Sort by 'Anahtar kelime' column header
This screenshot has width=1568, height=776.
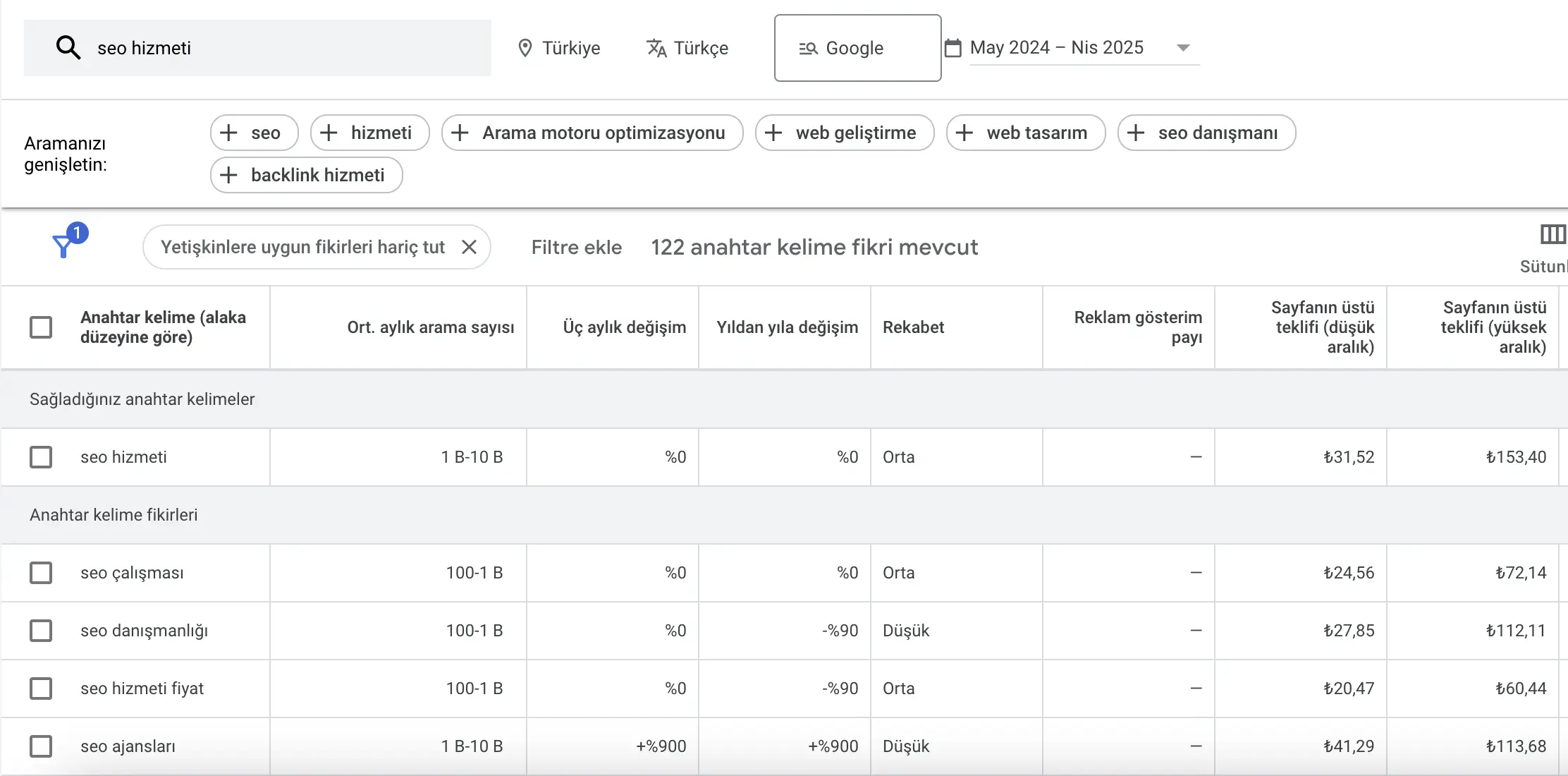pyautogui.click(x=163, y=327)
